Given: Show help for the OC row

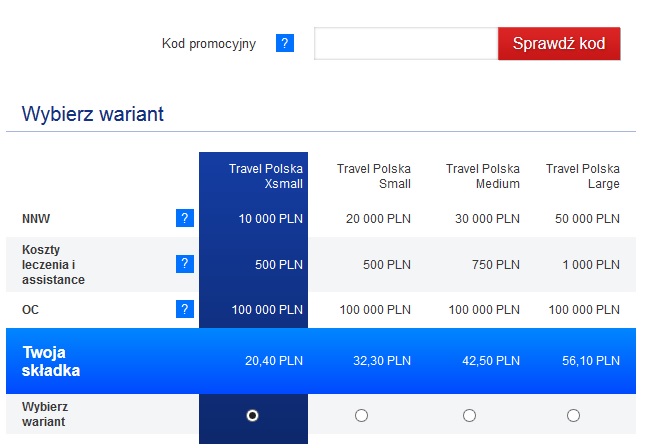Looking at the screenshot, I should pyautogui.click(x=184, y=310).
